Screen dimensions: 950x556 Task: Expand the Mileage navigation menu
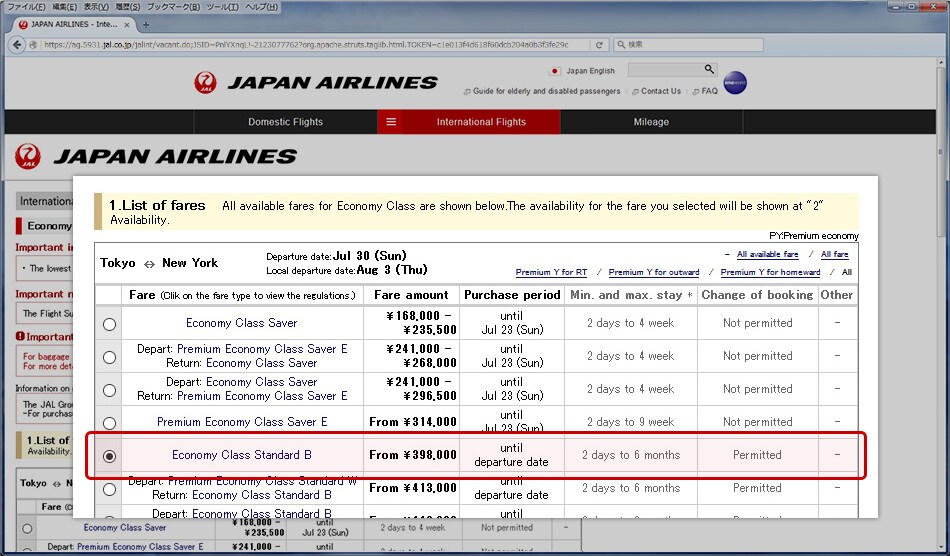pos(650,122)
